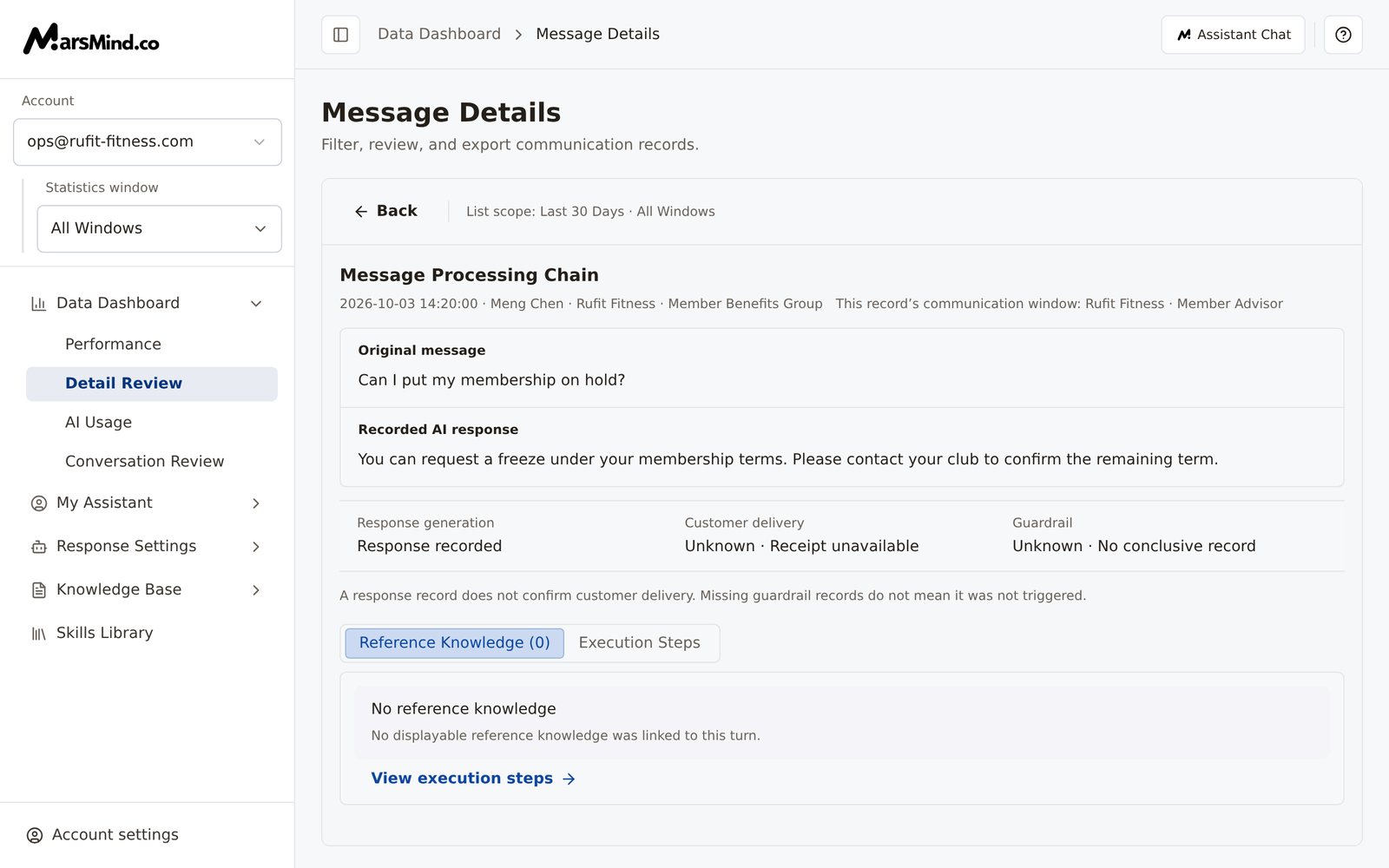Select the Performance menu item
This screenshot has width=1389, height=868.
click(152, 345)
